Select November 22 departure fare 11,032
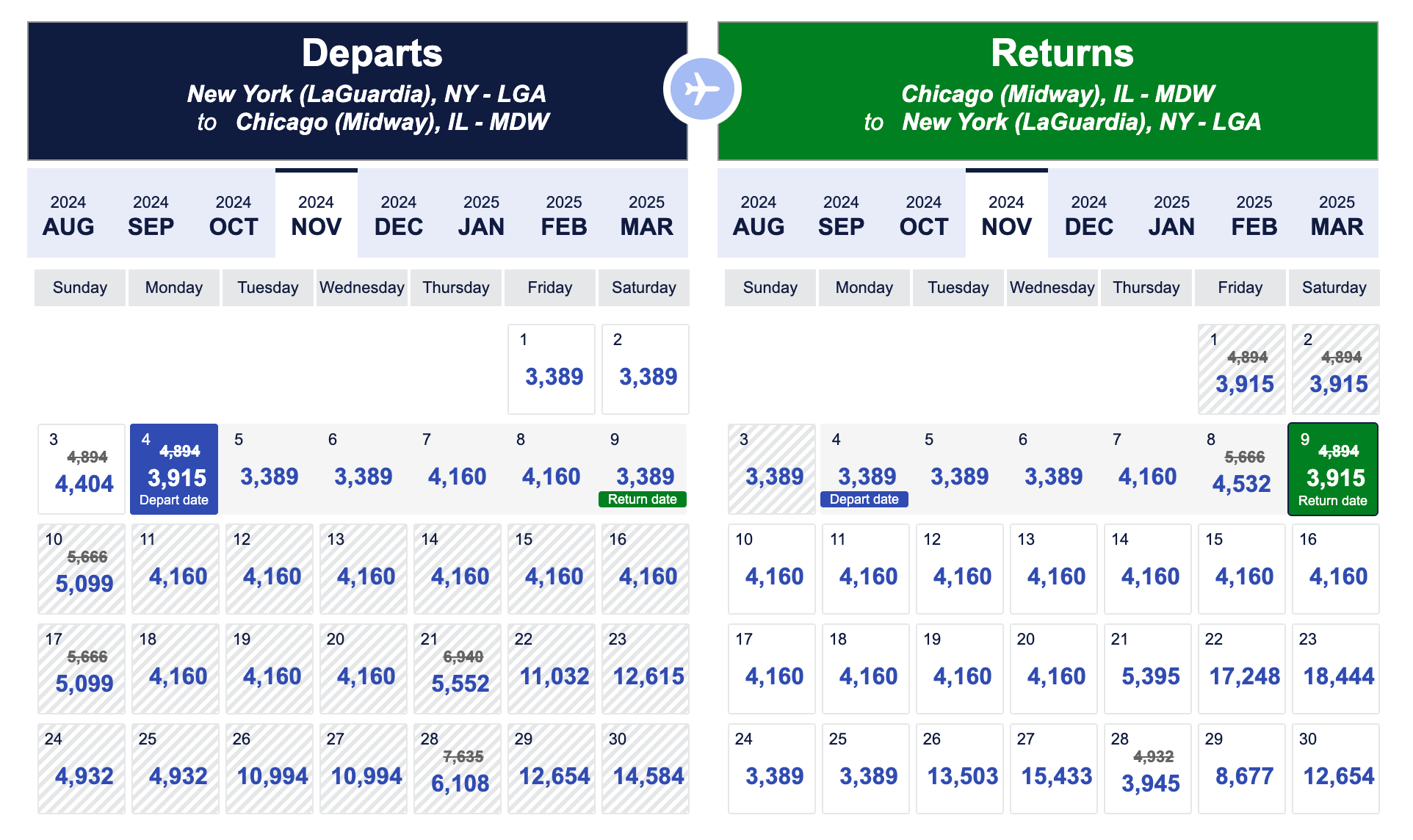The width and height of the screenshot is (1413, 840). [x=551, y=668]
